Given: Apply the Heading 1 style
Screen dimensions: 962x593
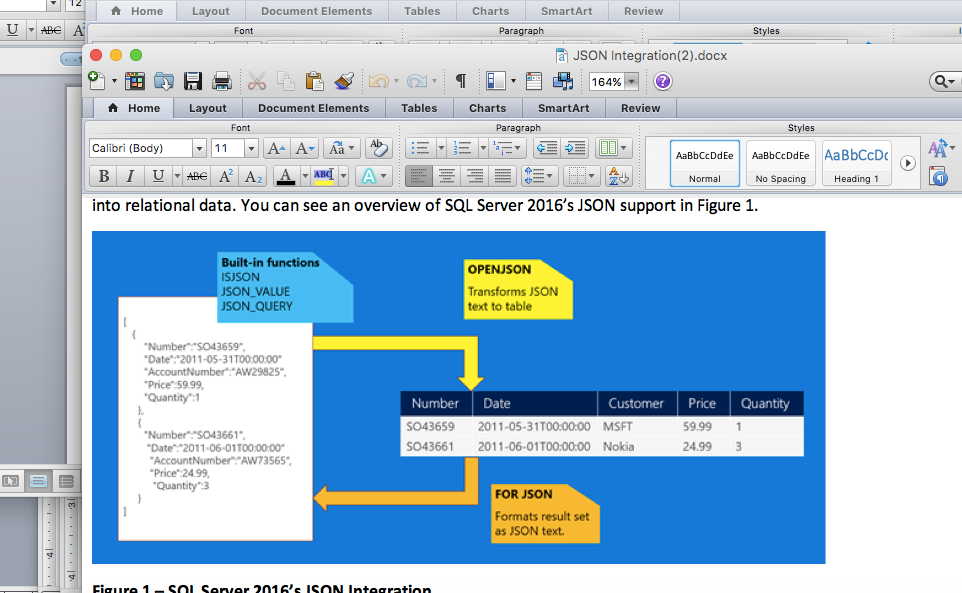Looking at the screenshot, I should pos(856,164).
